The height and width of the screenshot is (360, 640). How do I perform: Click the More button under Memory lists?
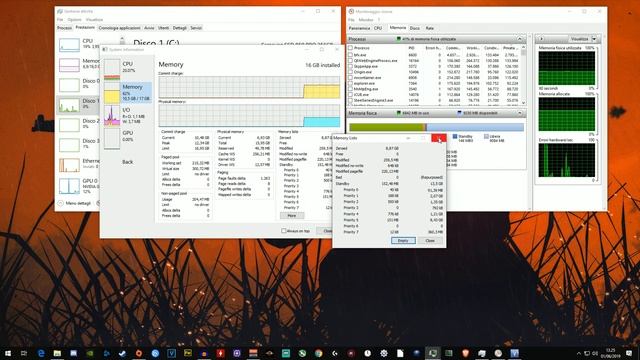292,216
